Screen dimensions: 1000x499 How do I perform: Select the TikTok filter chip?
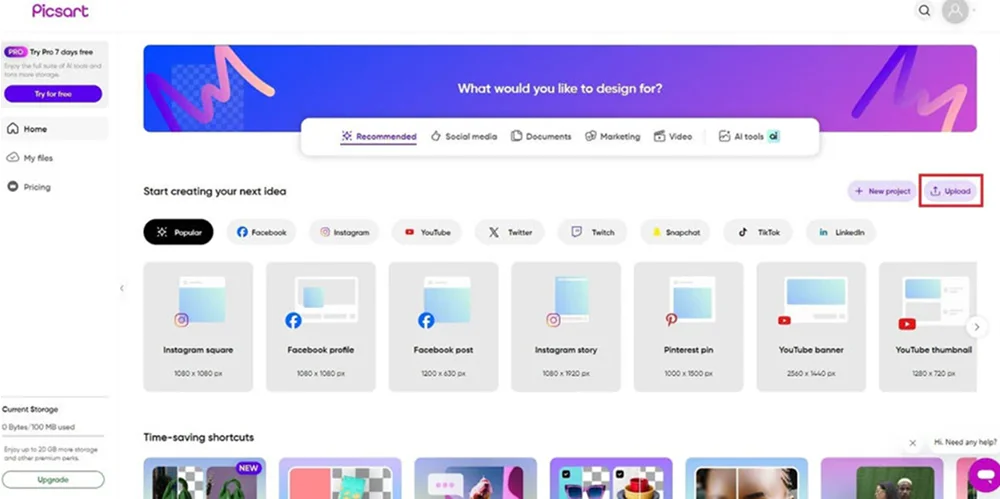(759, 232)
